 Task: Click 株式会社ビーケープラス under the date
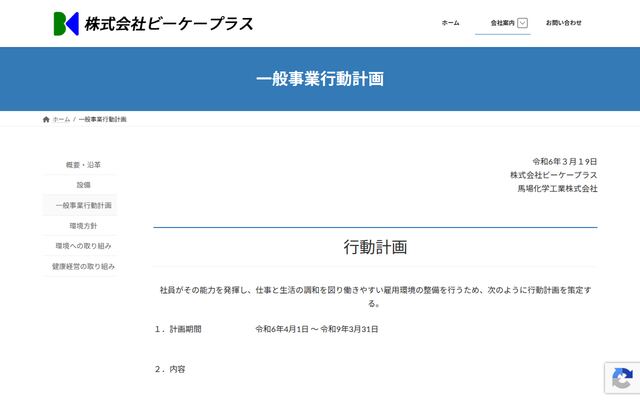point(554,175)
